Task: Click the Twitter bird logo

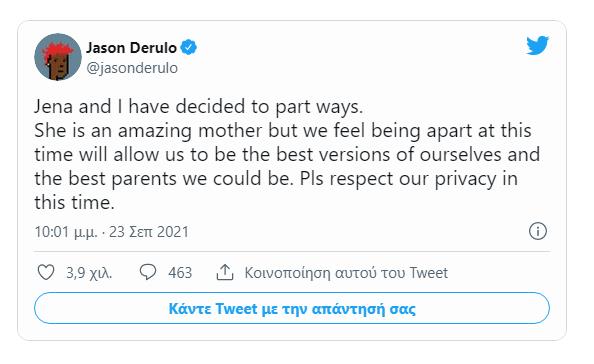Action: 537,45
